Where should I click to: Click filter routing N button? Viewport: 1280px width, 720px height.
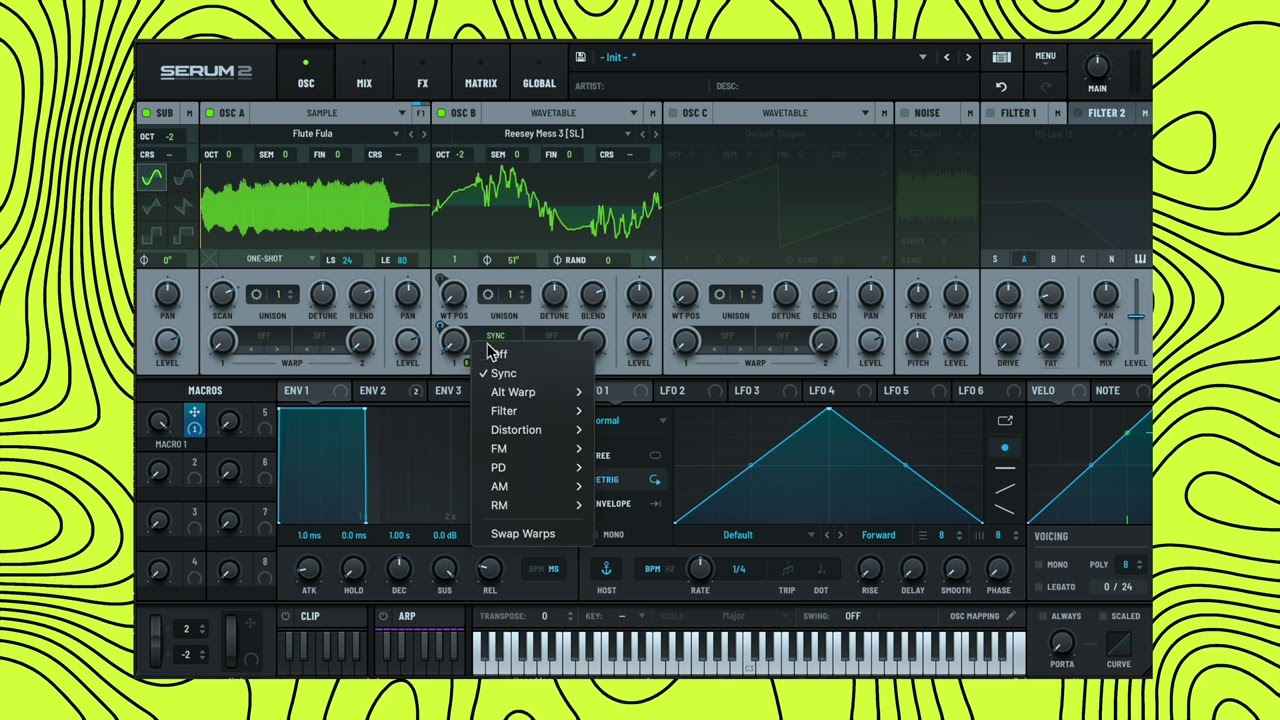point(1111,260)
